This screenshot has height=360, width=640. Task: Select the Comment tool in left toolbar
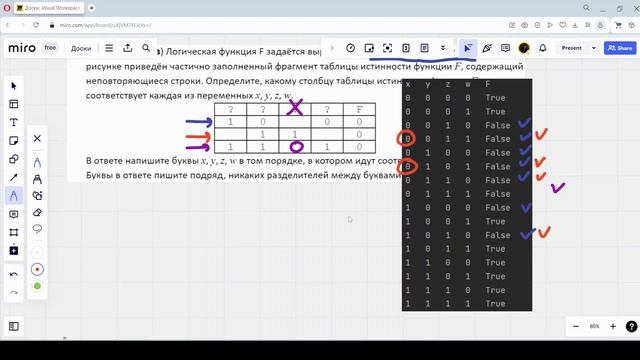13,214
